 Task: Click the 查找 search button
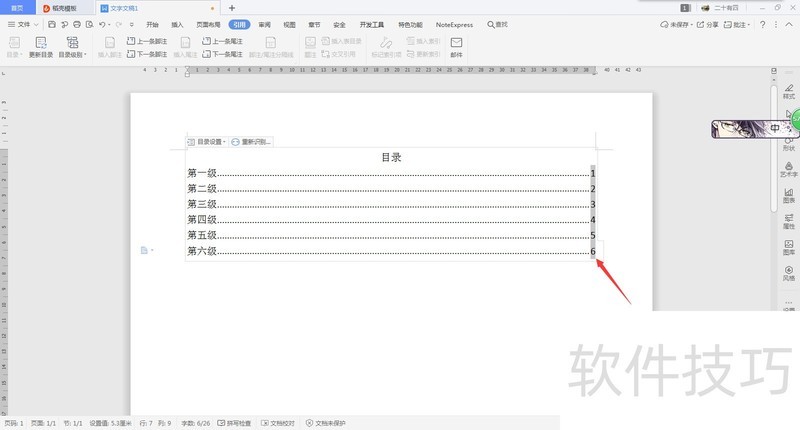[497, 24]
